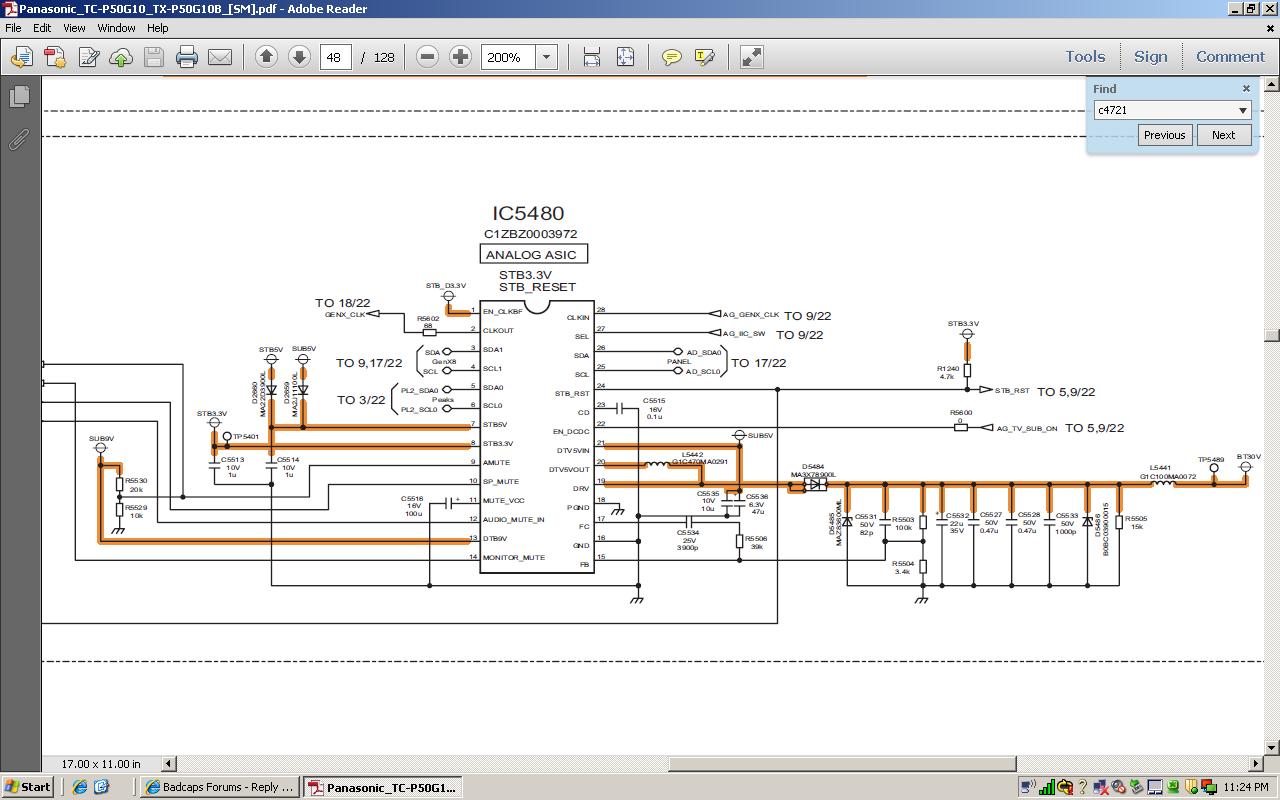Switch to read mode view
Viewport: 1280px width, 800px height.
coord(751,57)
